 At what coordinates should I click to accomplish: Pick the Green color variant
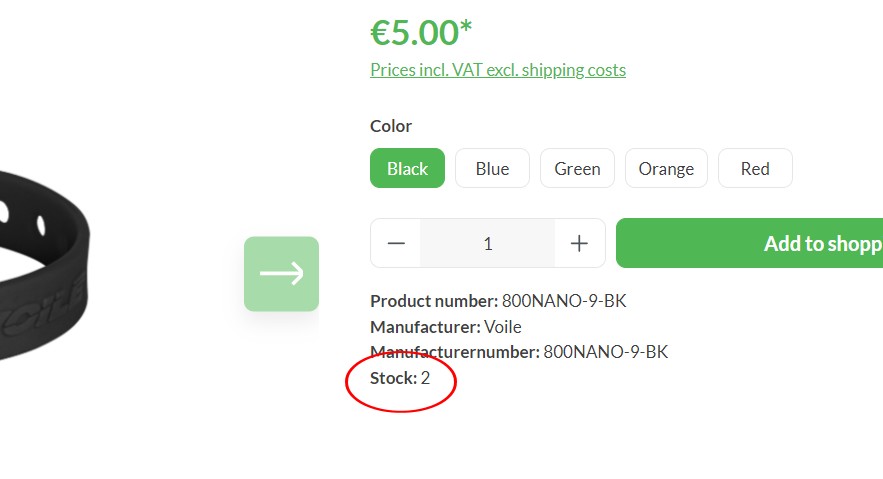click(577, 169)
